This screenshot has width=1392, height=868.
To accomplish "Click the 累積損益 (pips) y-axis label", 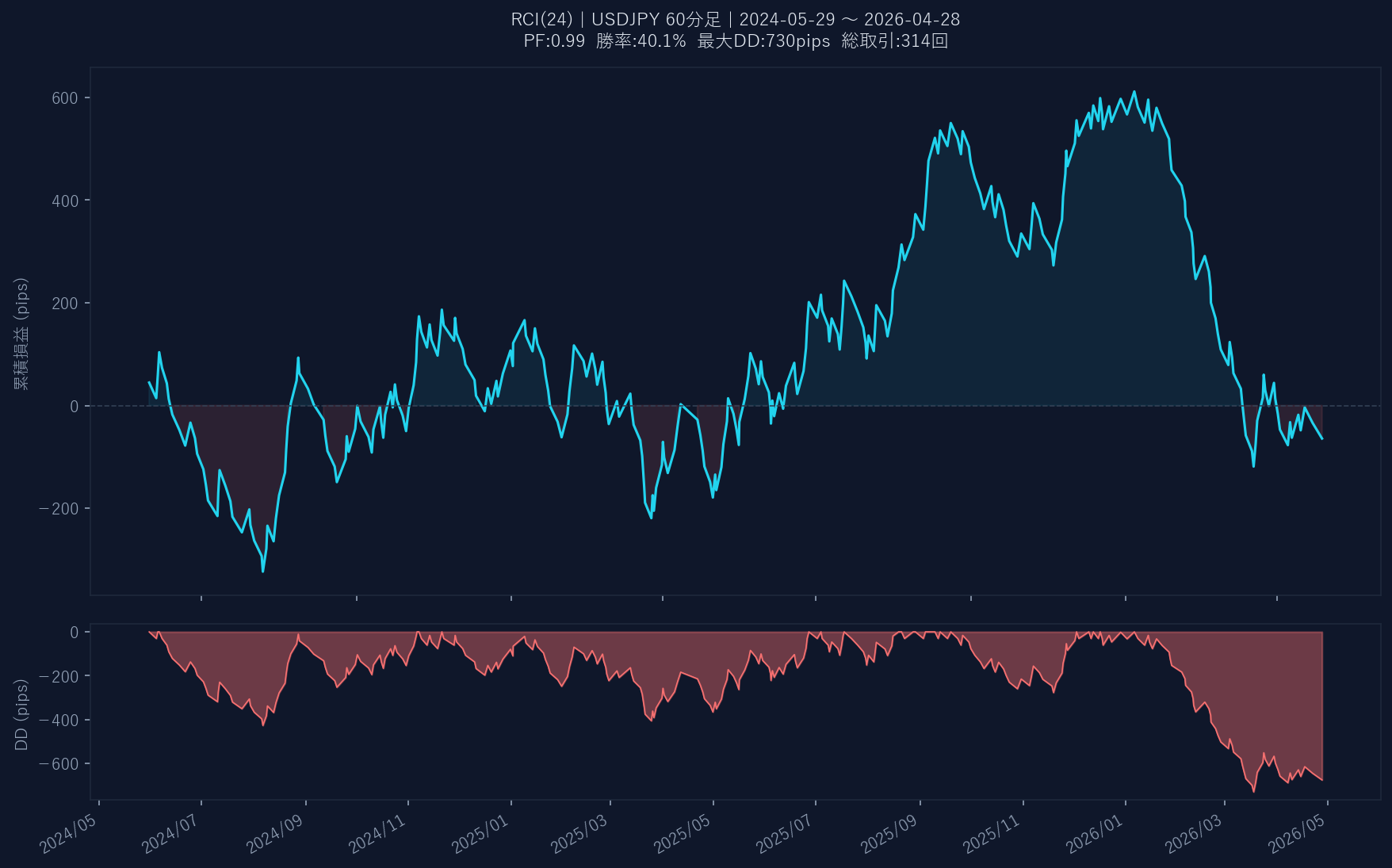I will [21, 333].
